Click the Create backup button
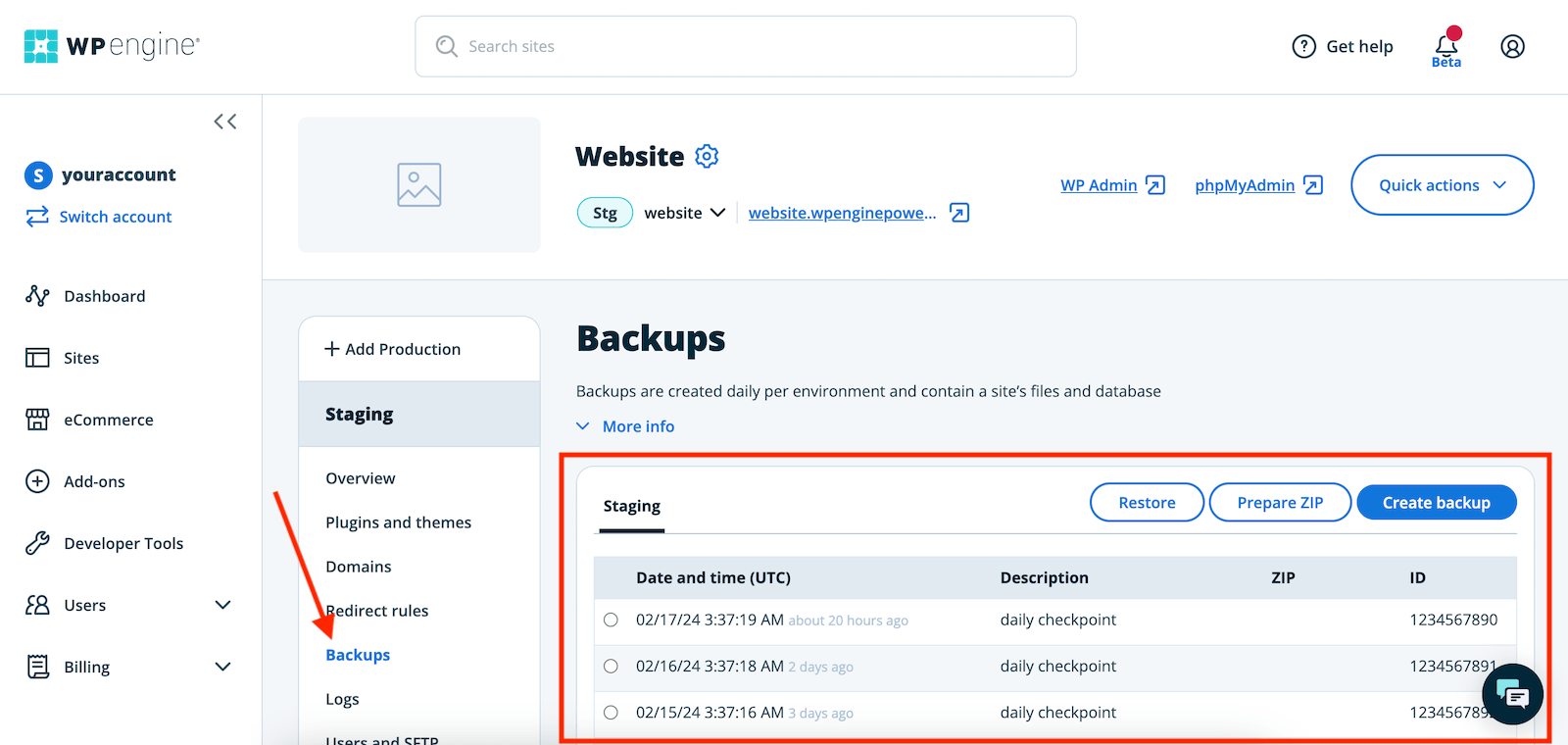Screen dimensions: 1568x745 click(x=1437, y=503)
